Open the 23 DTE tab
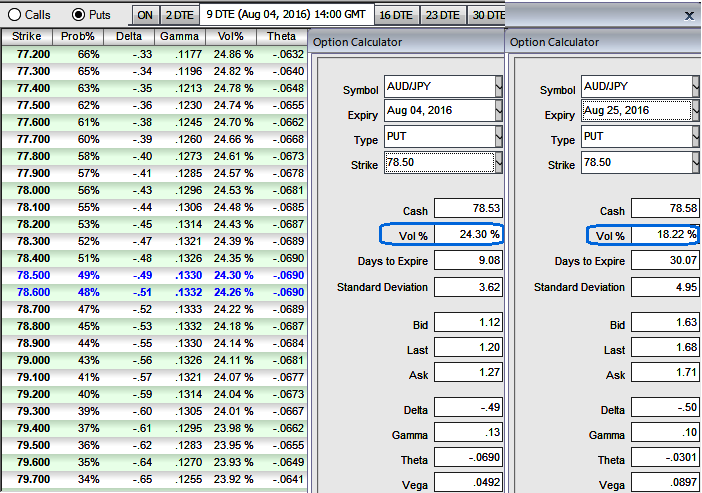 [x=441, y=15]
